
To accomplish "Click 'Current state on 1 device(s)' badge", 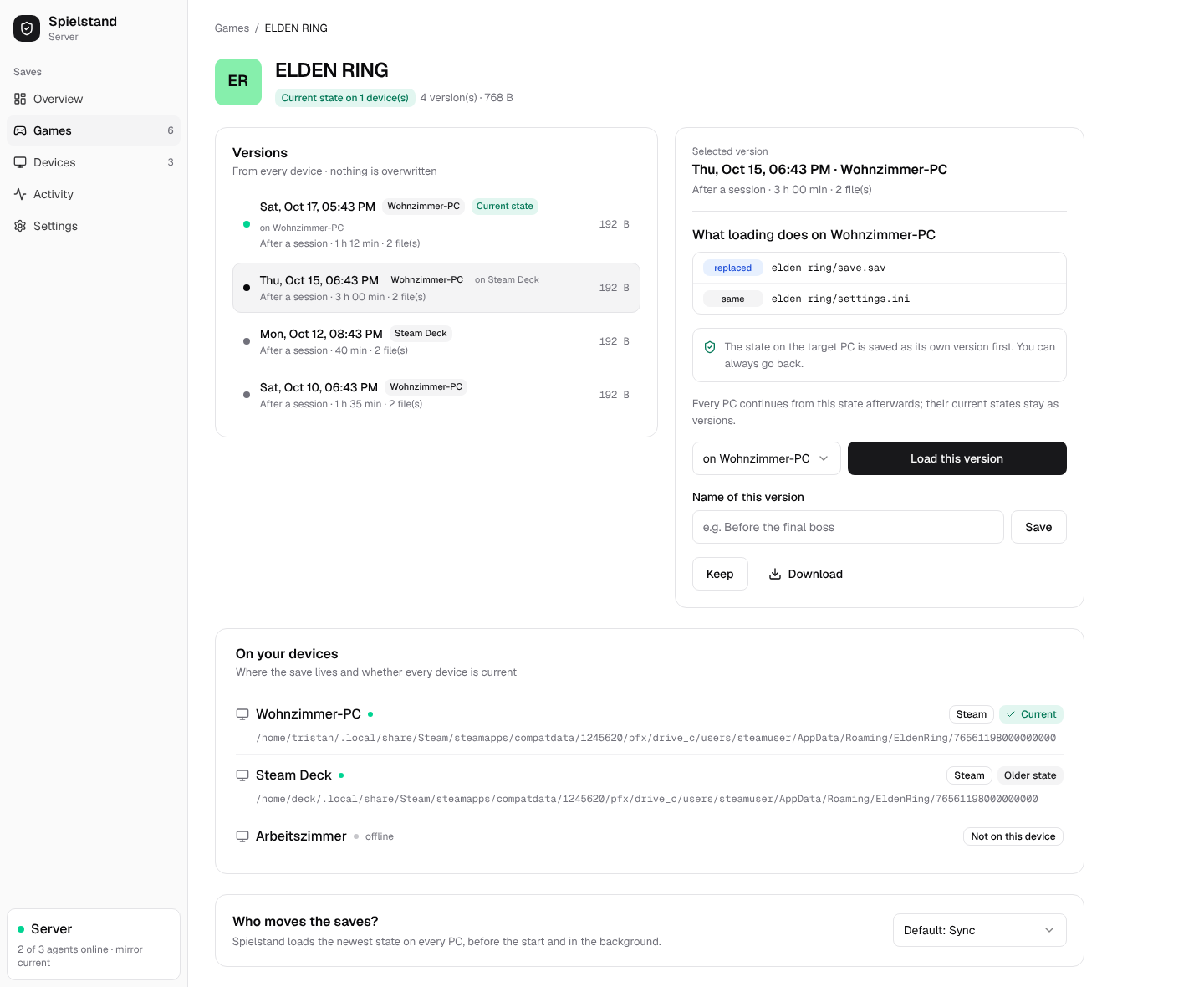I will [345, 98].
